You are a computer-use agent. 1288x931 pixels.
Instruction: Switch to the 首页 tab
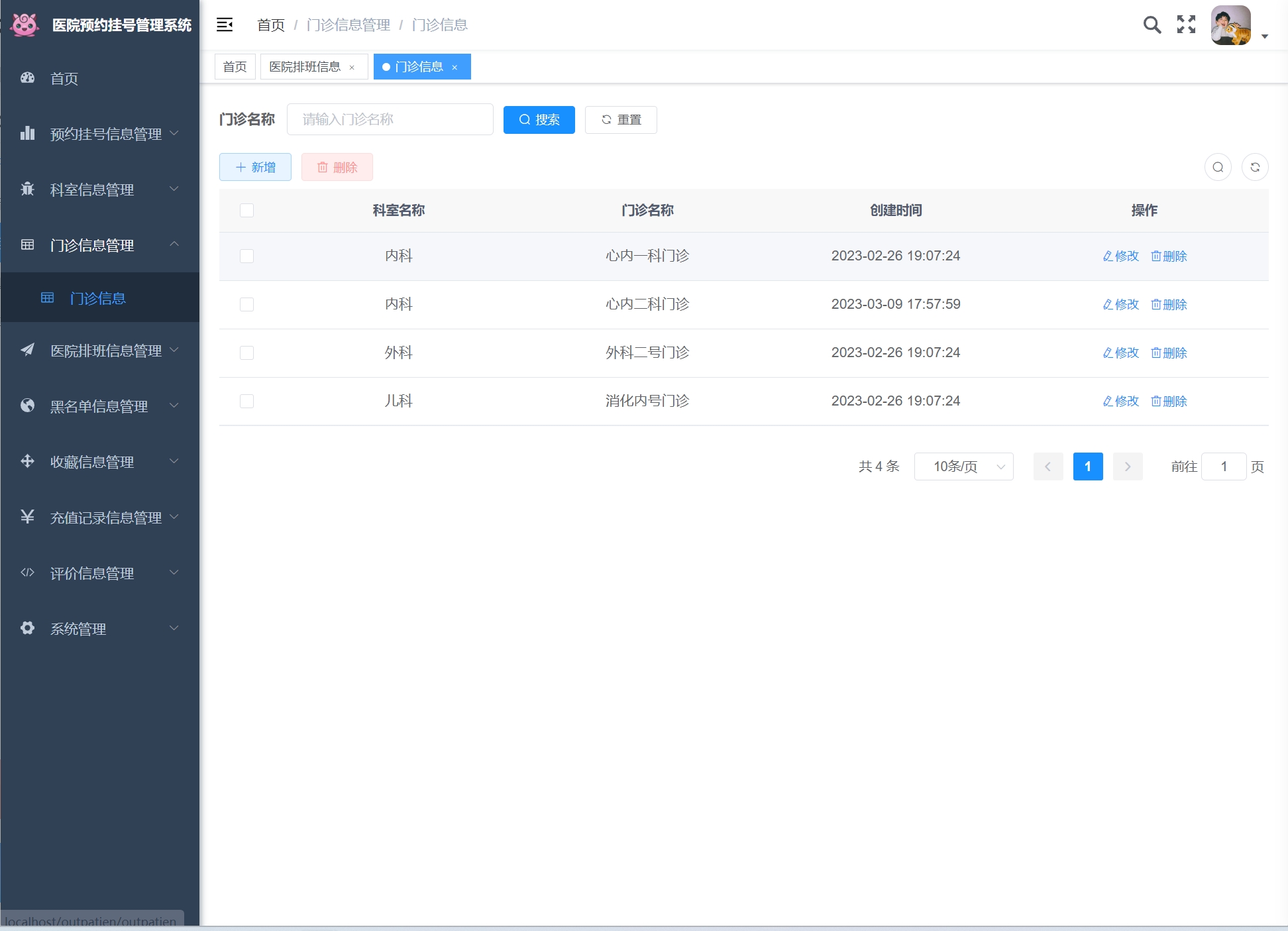(235, 67)
